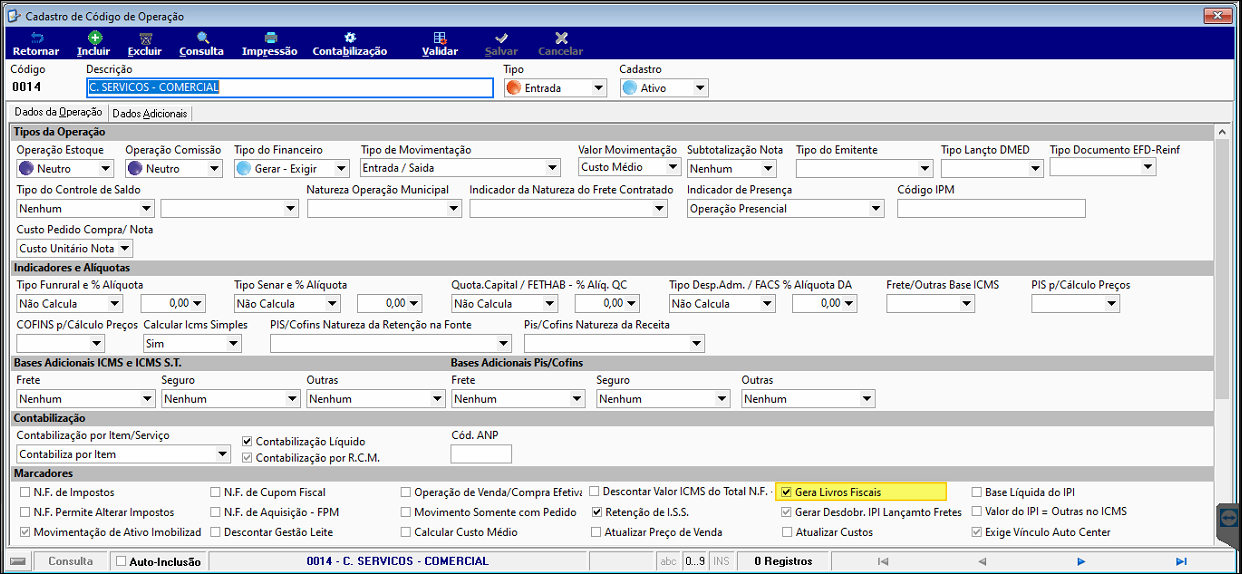The image size is (1242, 574).
Task: Open Contabilização gear icon
Action: pyautogui.click(x=350, y=38)
